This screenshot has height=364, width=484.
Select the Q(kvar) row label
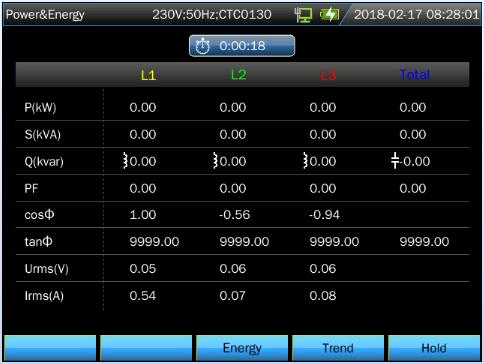(44, 162)
